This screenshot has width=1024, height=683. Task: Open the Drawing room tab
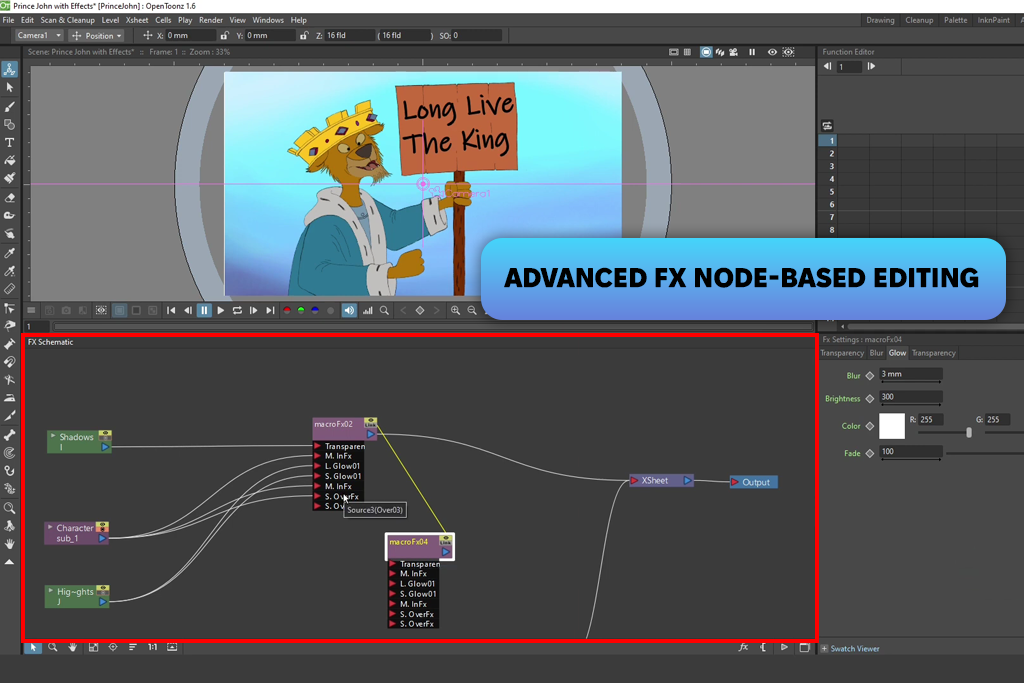[x=880, y=20]
